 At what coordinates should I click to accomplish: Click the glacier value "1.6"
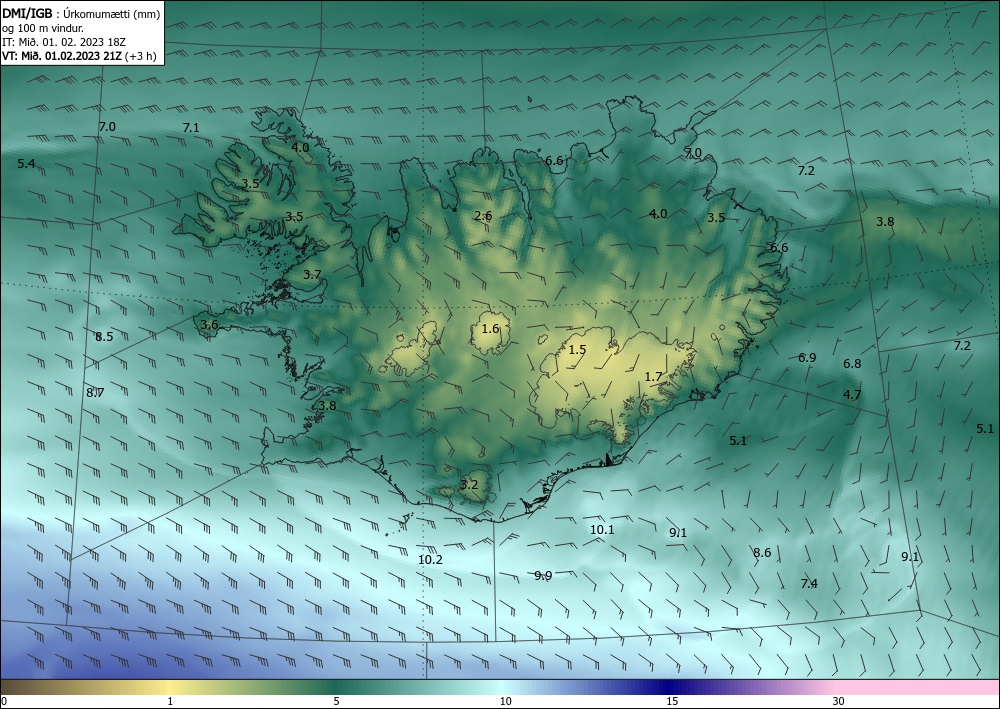490,329
